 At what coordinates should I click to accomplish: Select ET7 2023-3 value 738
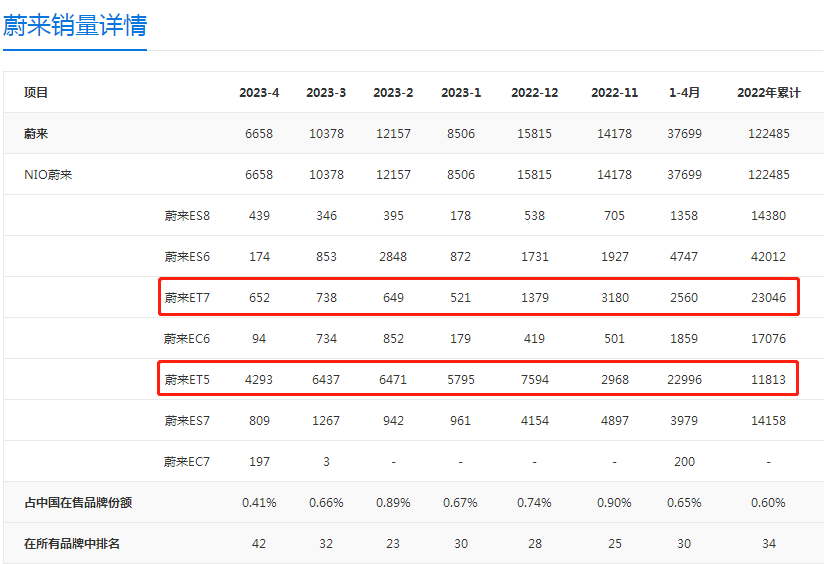[326, 298]
